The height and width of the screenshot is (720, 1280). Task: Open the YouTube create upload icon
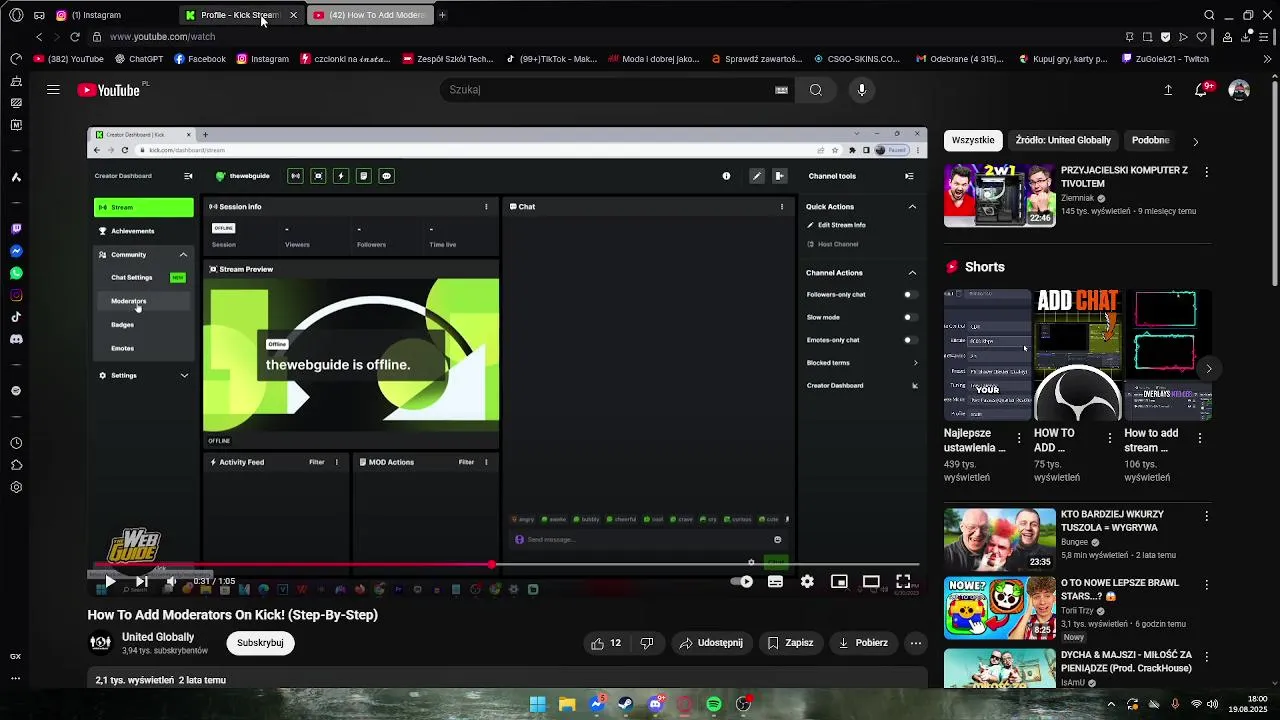1168,90
